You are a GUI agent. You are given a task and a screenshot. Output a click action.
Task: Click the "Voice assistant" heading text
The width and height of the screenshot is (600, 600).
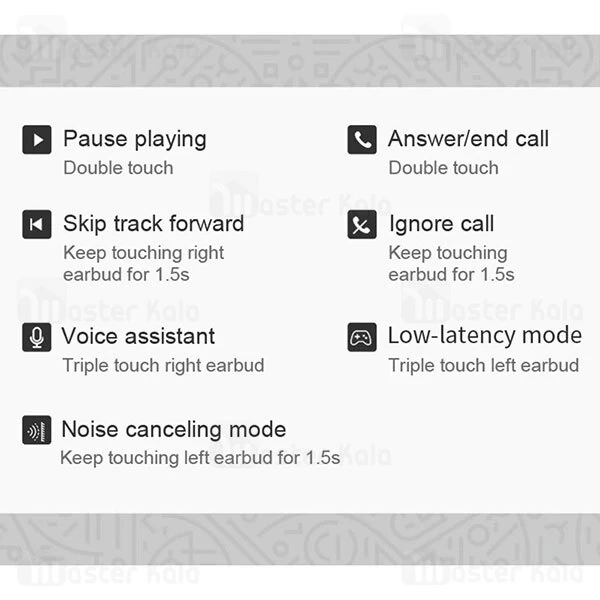point(138,336)
